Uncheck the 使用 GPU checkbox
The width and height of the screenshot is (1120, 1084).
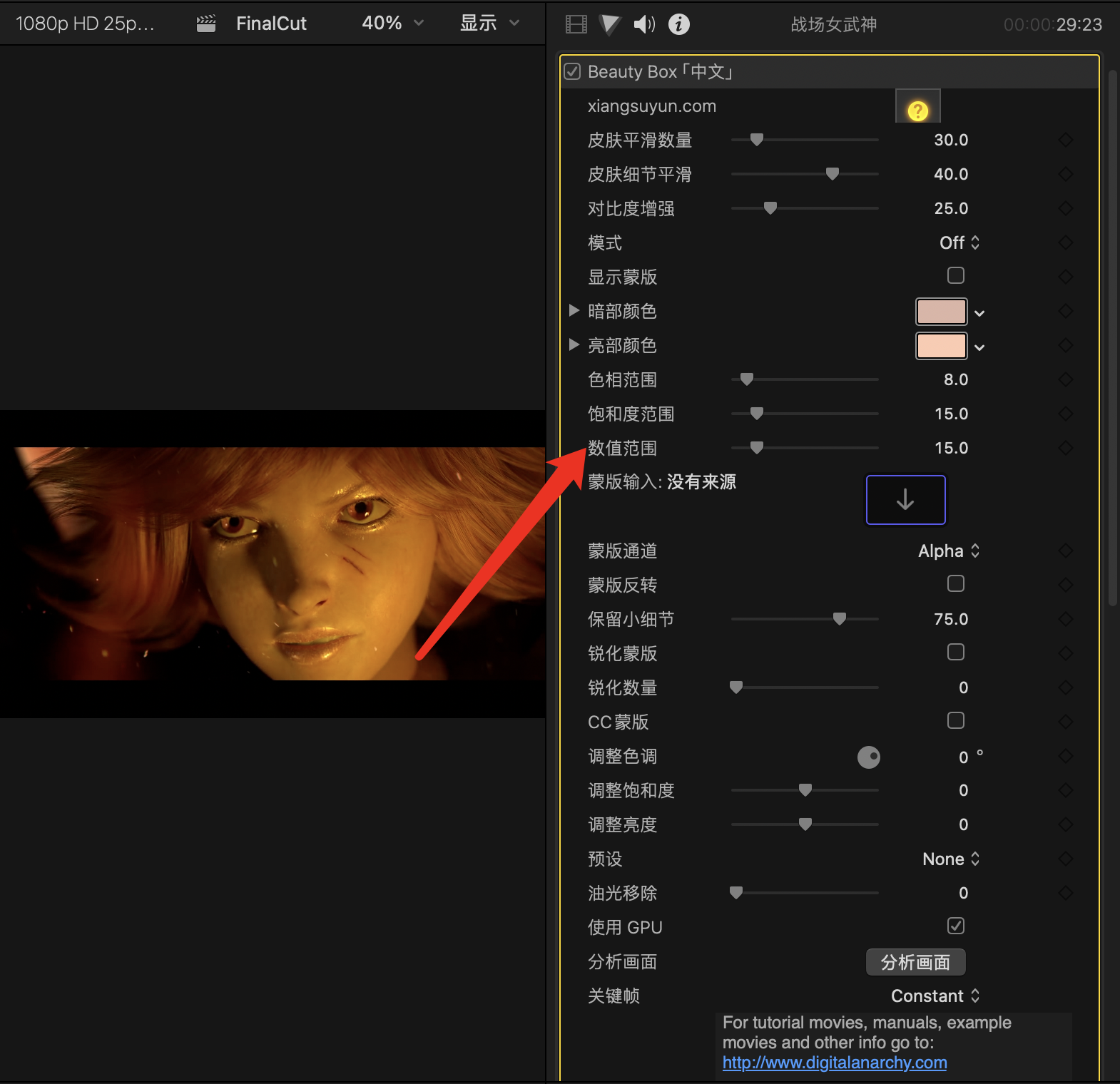(956, 926)
